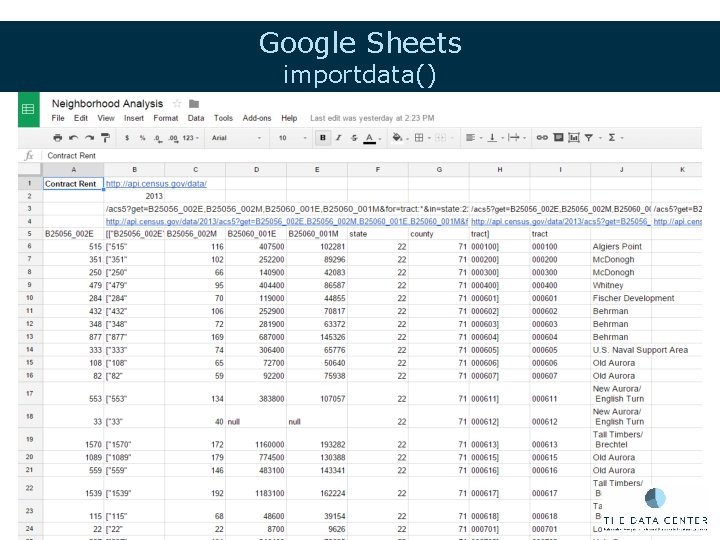Decrease decimal places icon
Image resolution: width=720 pixels, height=540 pixels.
158,138
